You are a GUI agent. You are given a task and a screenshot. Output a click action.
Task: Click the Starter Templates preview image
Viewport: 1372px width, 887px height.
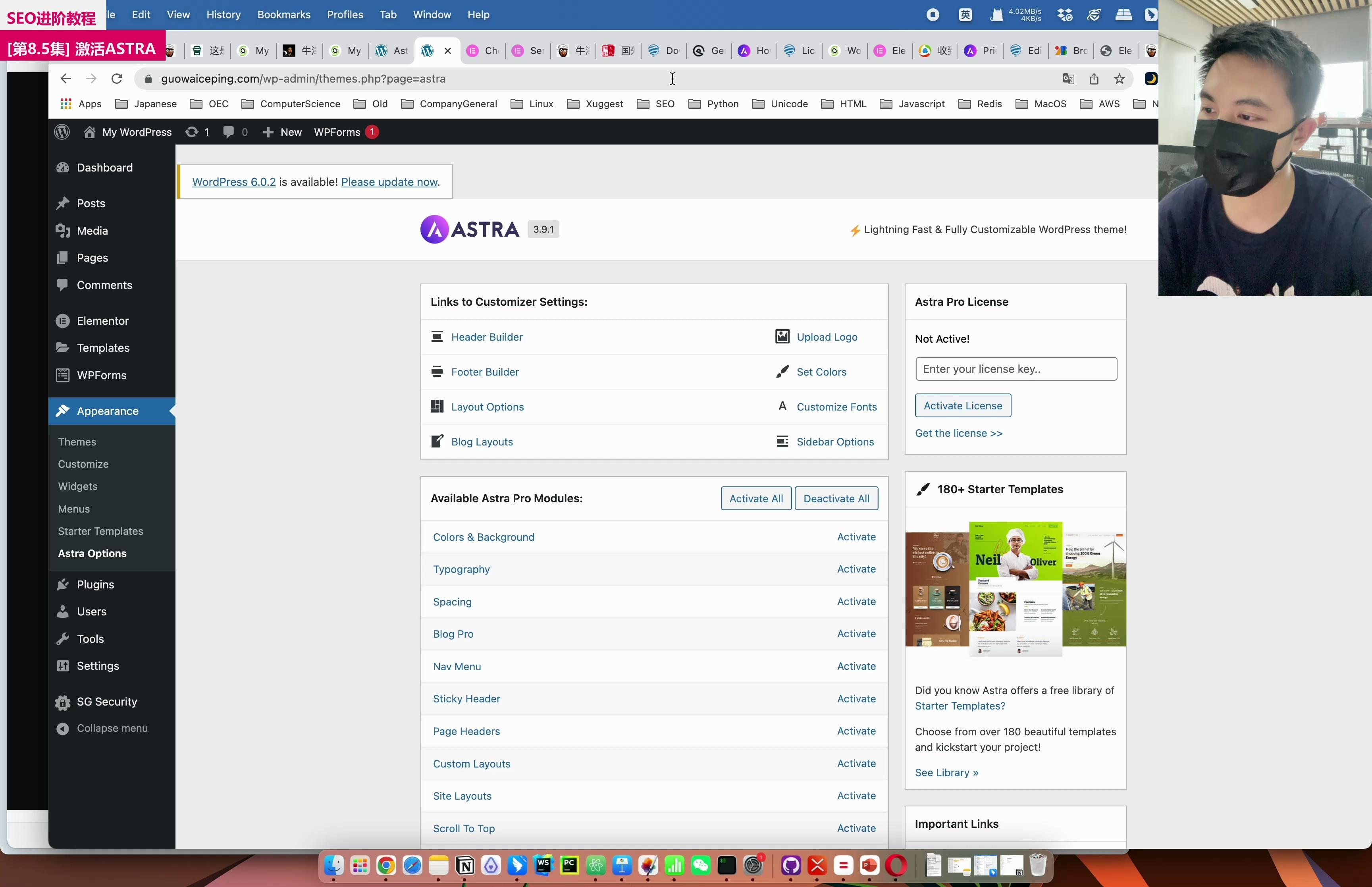[1015, 589]
